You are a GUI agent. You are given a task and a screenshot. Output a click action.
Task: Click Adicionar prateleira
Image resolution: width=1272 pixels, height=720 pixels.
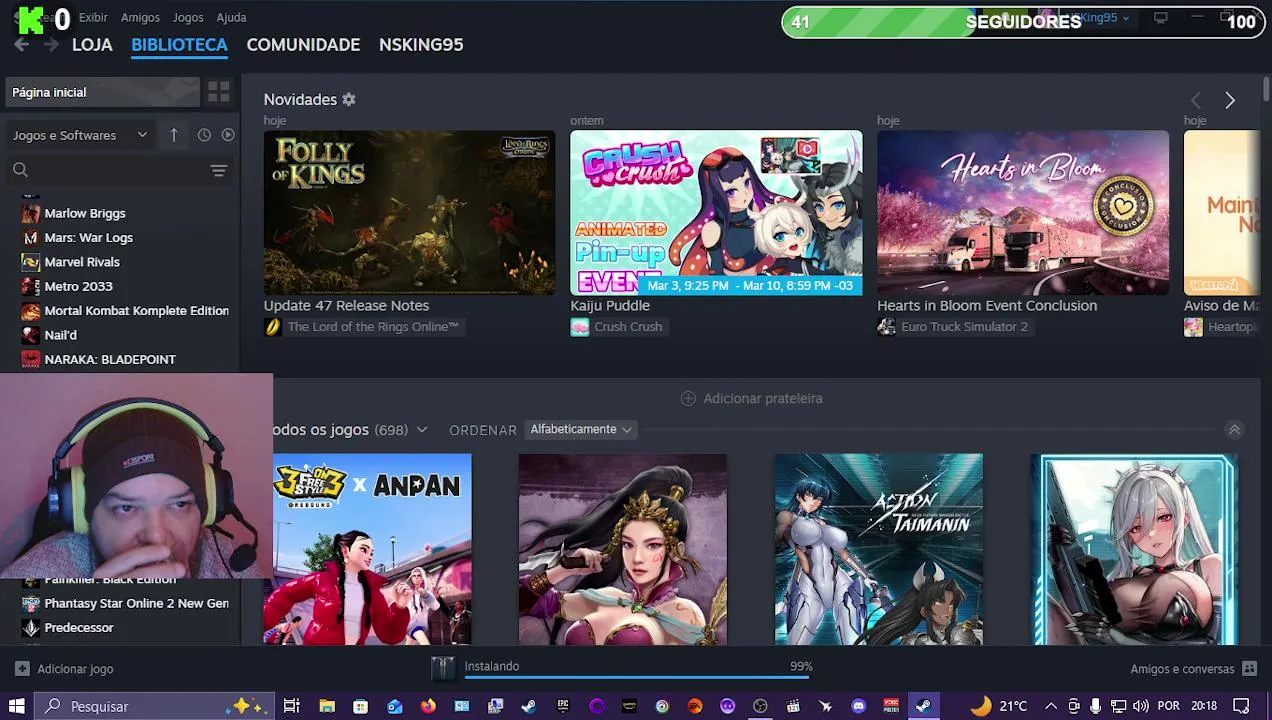pyautogui.click(x=751, y=398)
